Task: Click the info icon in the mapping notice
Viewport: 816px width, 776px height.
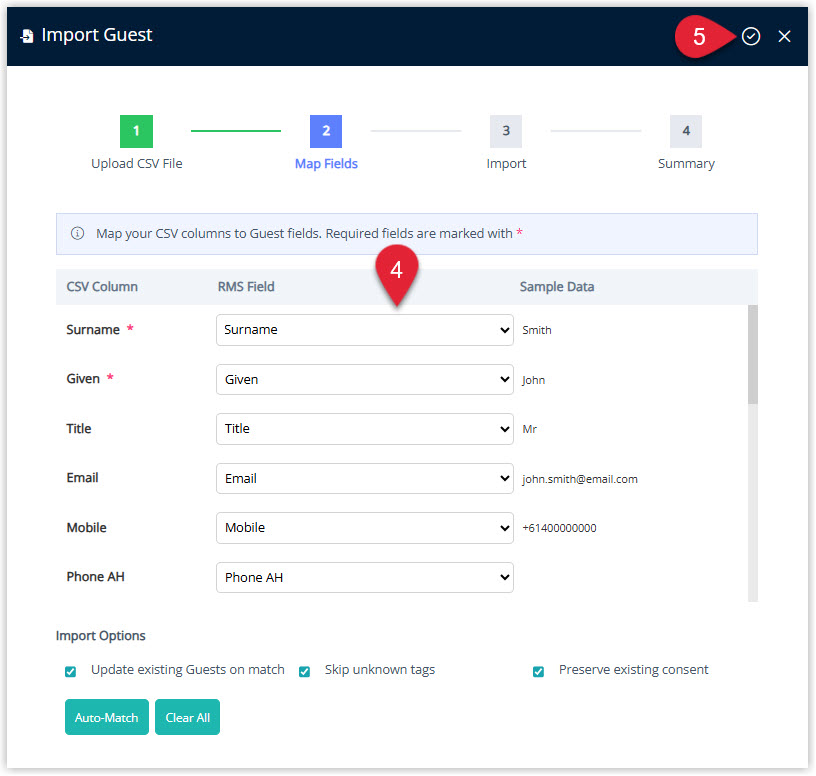Action: [77, 233]
